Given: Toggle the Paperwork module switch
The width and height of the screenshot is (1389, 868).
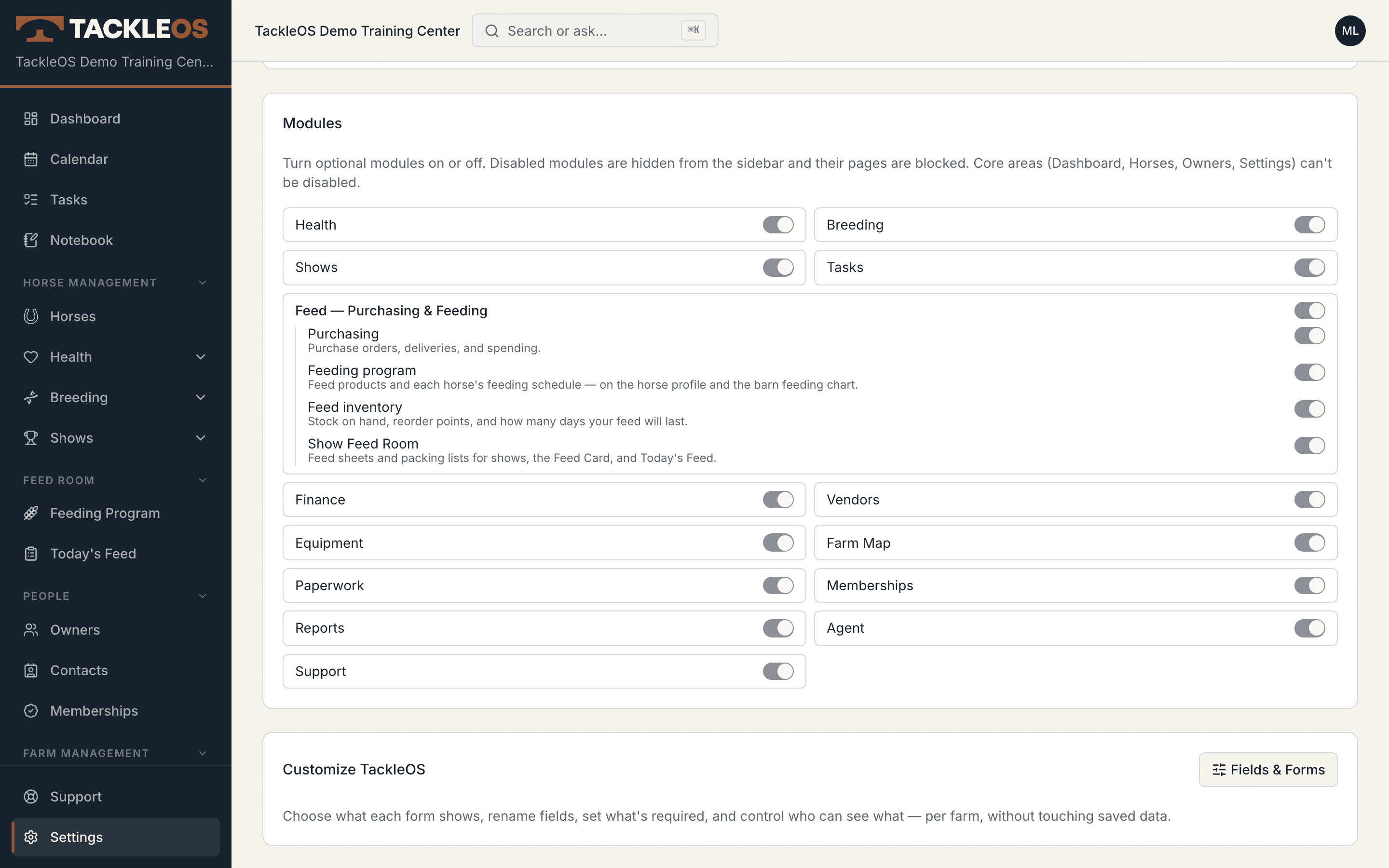Looking at the screenshot, I should click(778, 585).
